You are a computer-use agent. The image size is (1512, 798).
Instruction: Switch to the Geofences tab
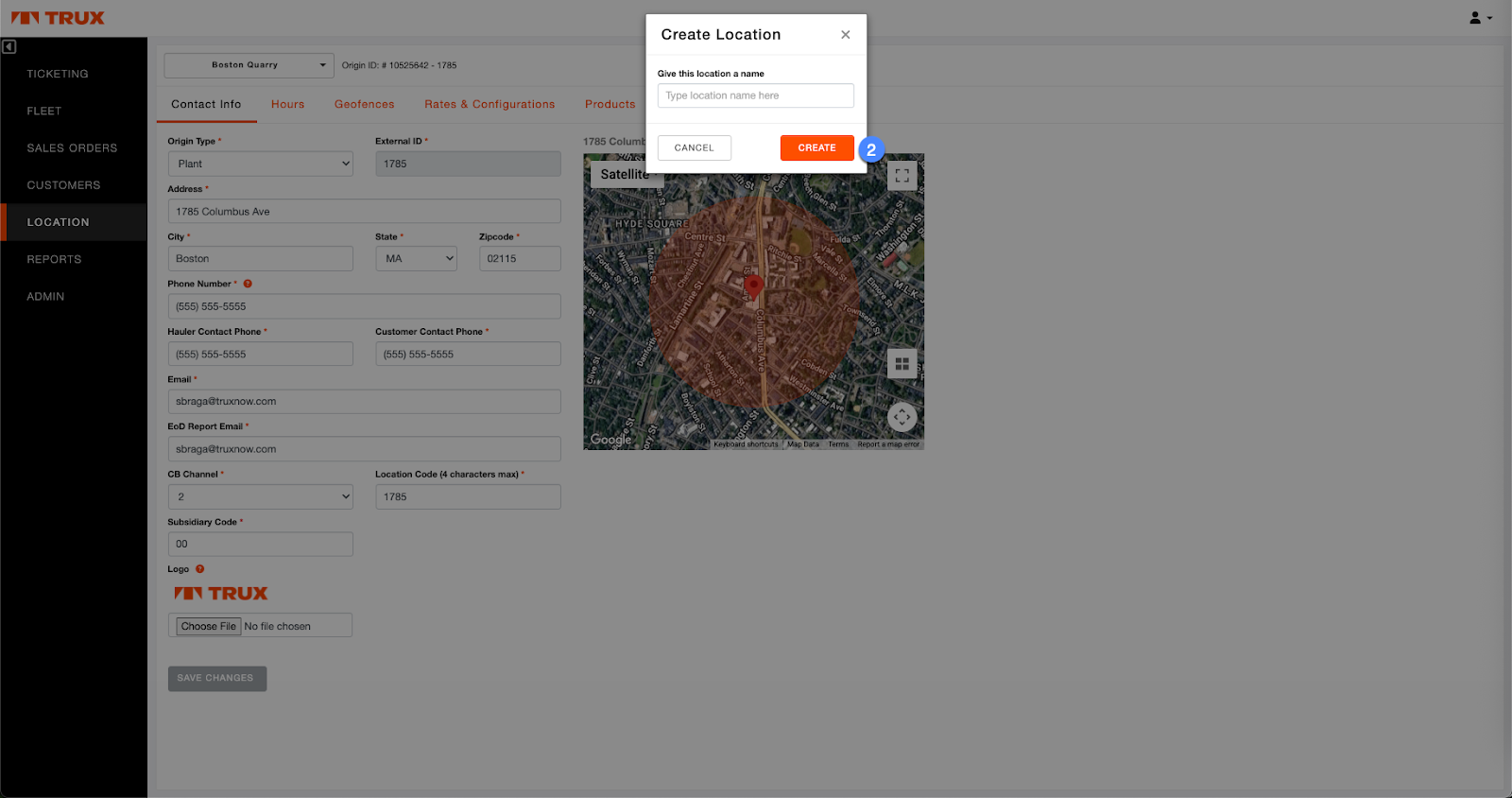tap(364, 105)
